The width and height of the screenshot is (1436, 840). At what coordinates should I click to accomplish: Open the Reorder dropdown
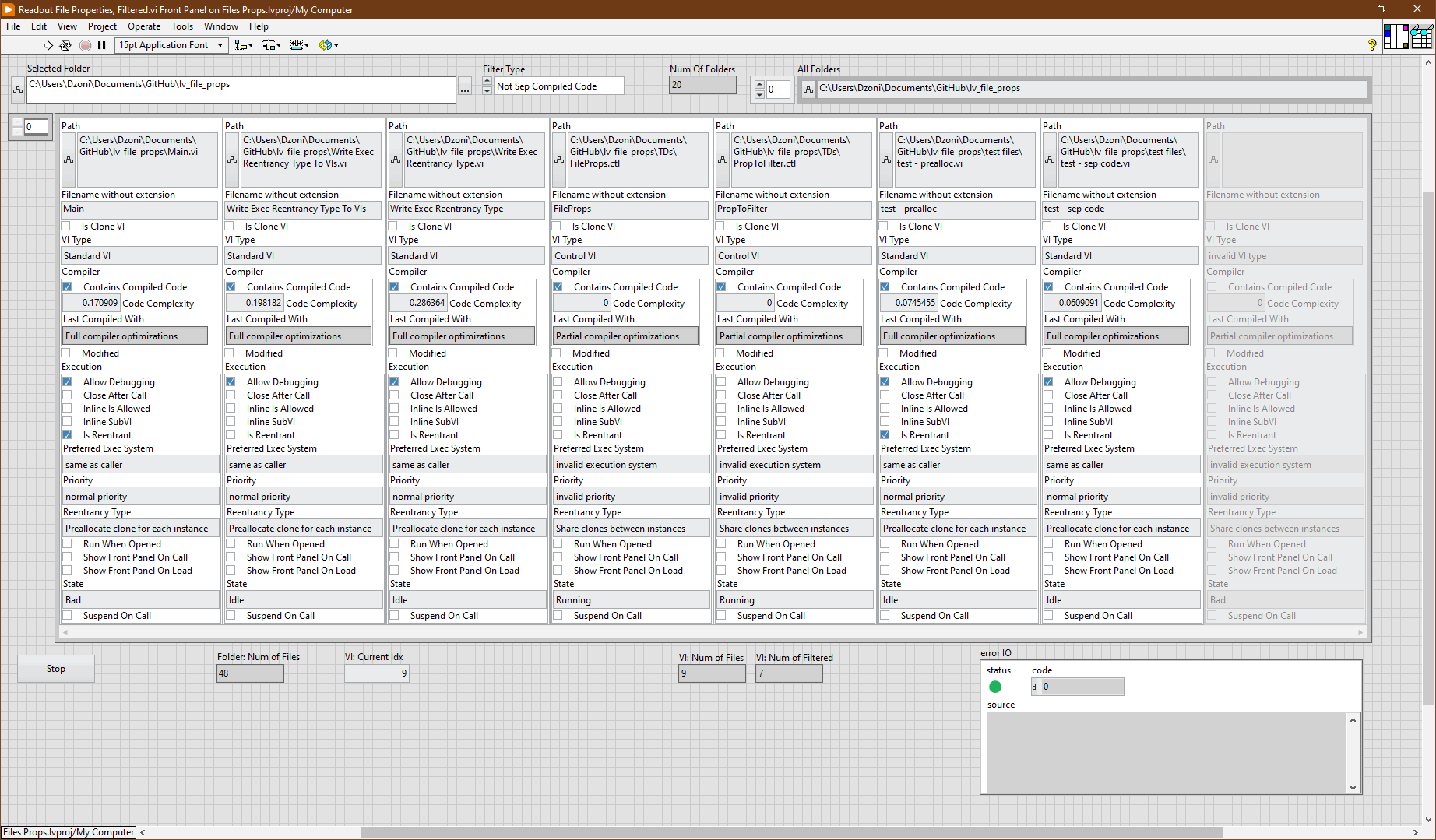coord(329,45)
